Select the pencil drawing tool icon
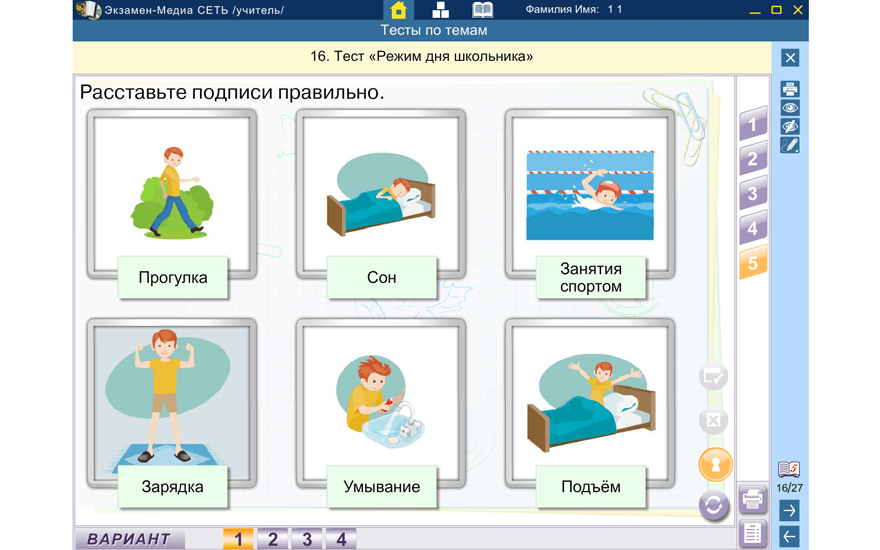Viewport: 880px width, 550px height. pyautogui.click(x=790, y=145)
